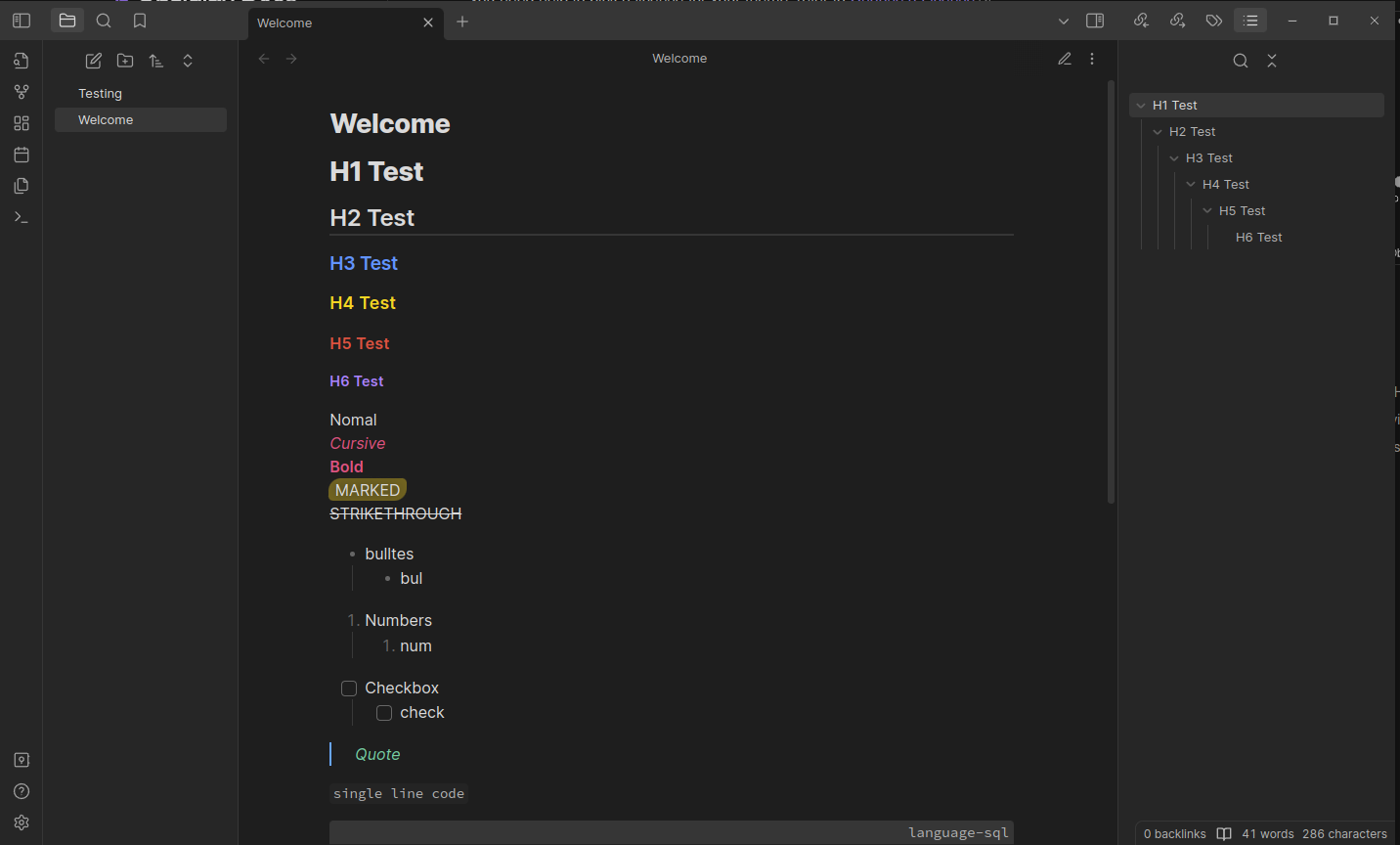Click the green Quote blockquote
This screenshot has height=845, width=1400.
coord(377,754)
